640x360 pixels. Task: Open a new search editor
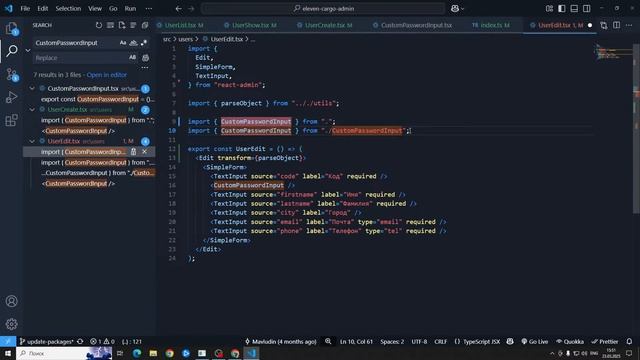122,25
